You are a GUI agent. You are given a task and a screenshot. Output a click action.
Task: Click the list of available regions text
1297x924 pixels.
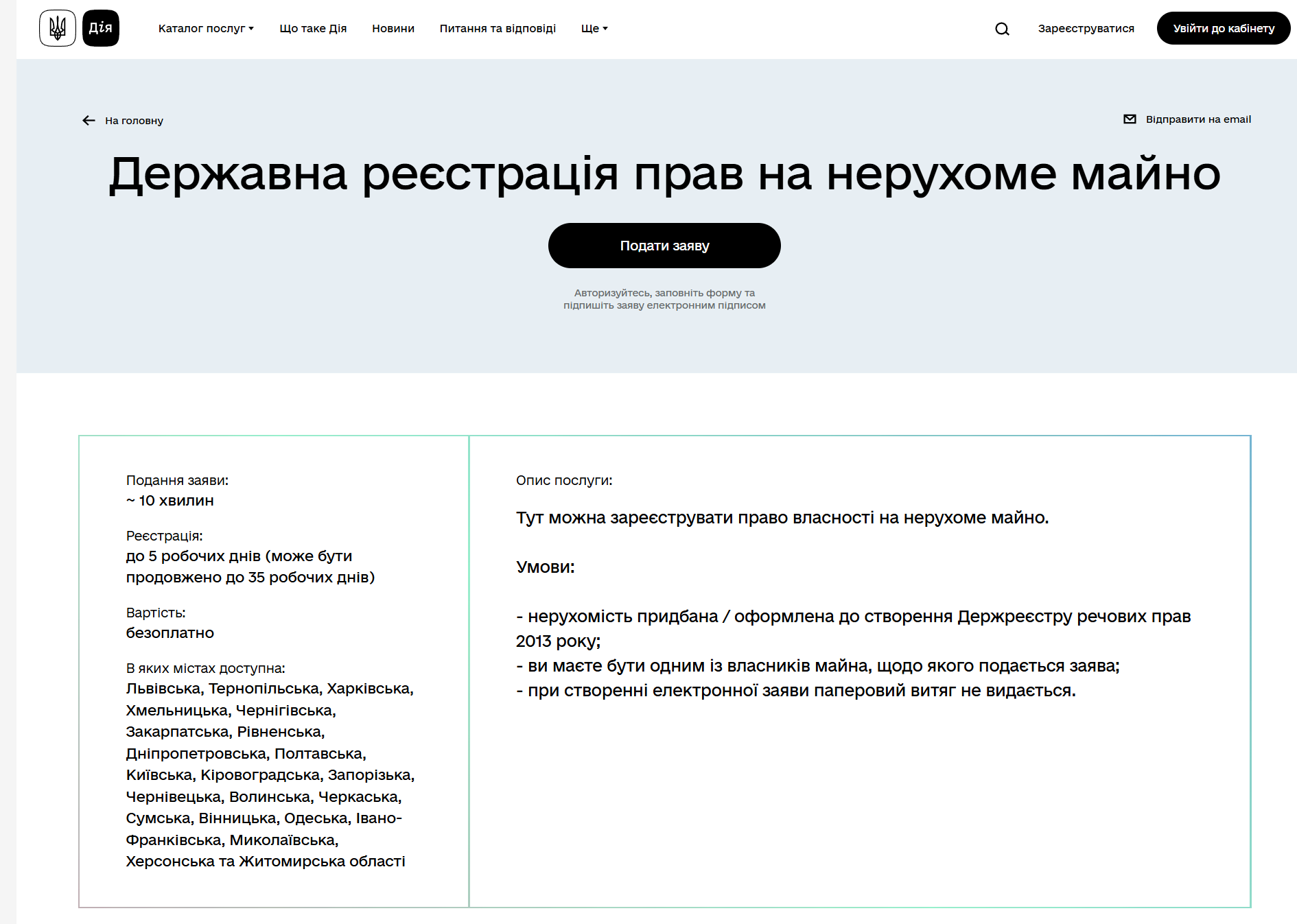coord(270,775)
